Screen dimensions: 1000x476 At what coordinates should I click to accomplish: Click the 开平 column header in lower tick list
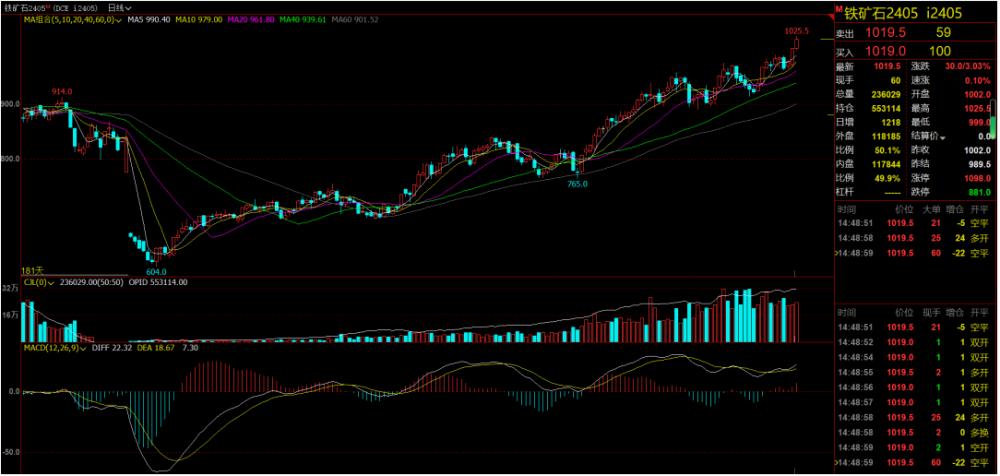(979, 313)
